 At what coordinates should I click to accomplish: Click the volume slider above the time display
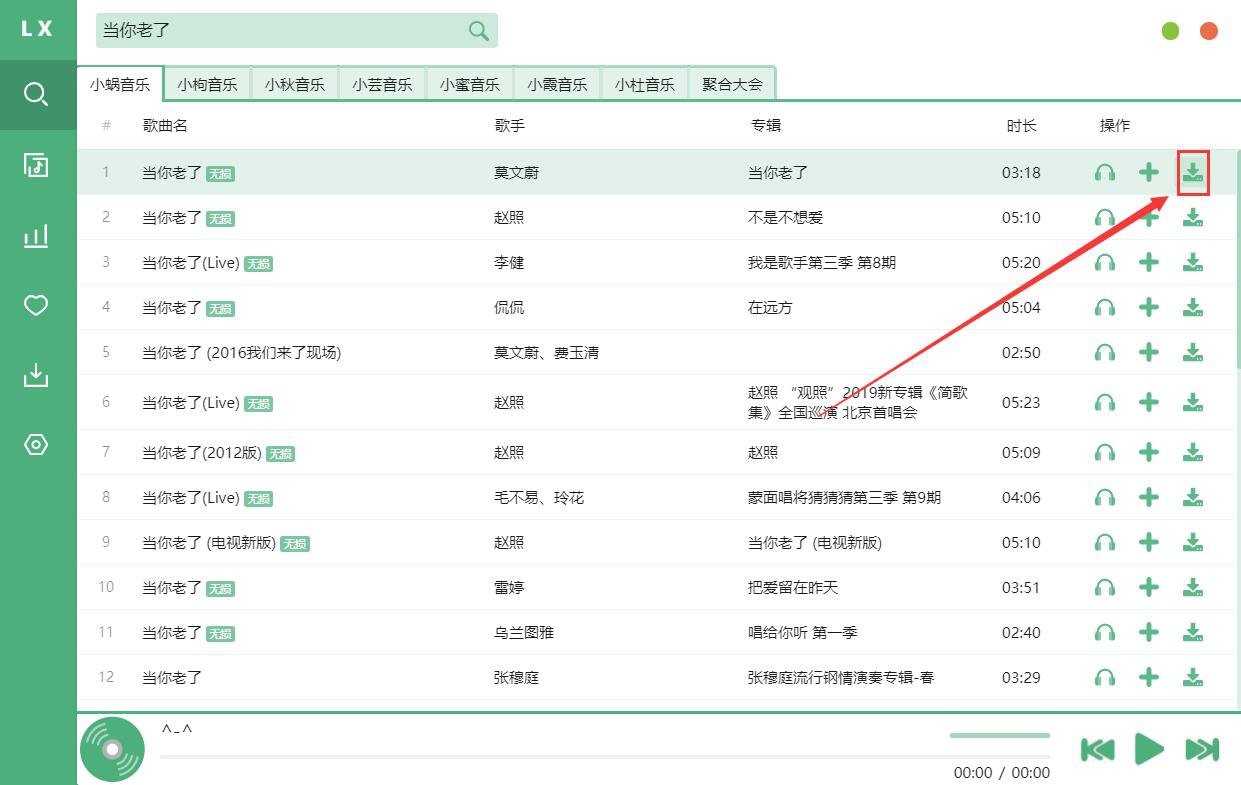pyautogui.click(x=999, y=736)
